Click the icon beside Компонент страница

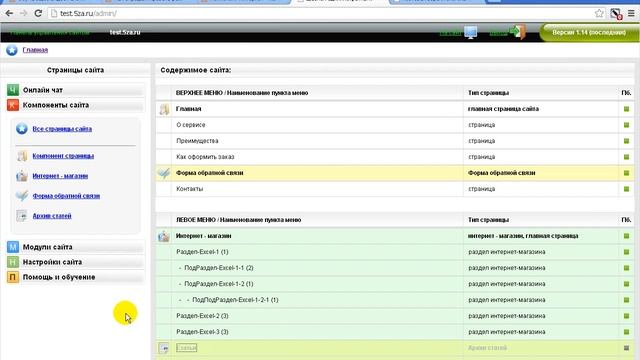pyautogui.click(x=22, y=156)
